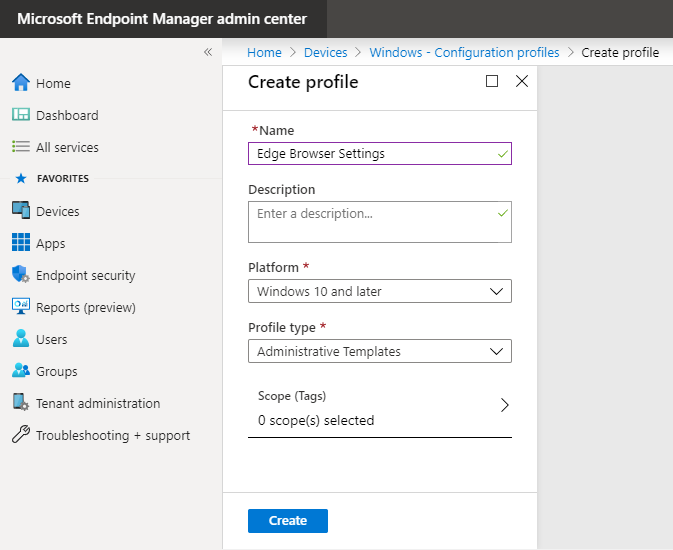Open the Profile type dropdown
The width and height of the screenshot is (673, 550).
coord(380,351)
